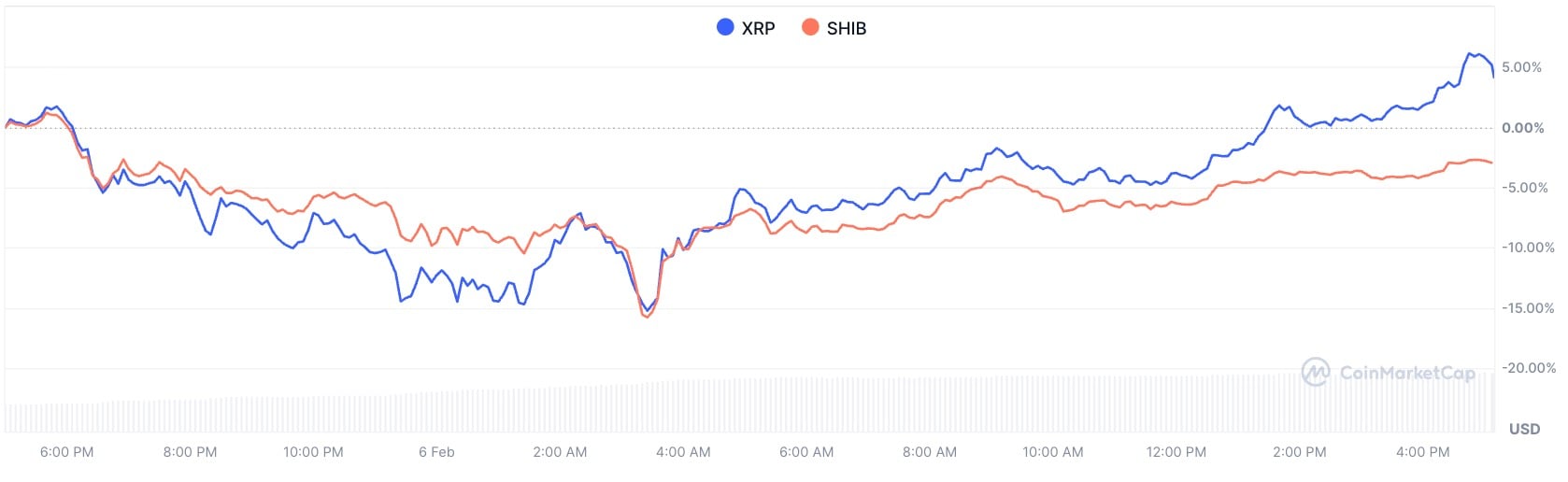Select the 12:00 PM time label

(1176, 452)
